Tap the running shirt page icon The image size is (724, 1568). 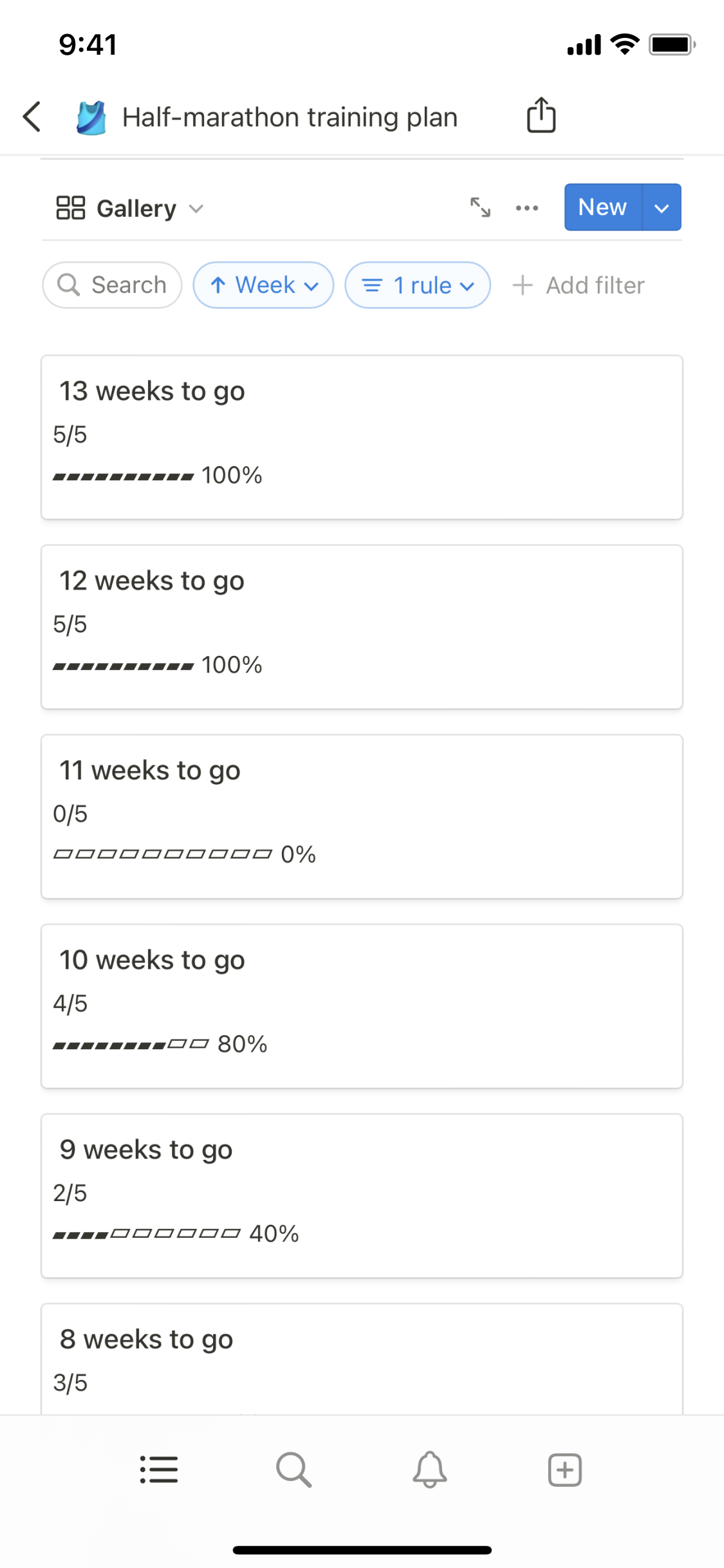click(x=91, y=118)
